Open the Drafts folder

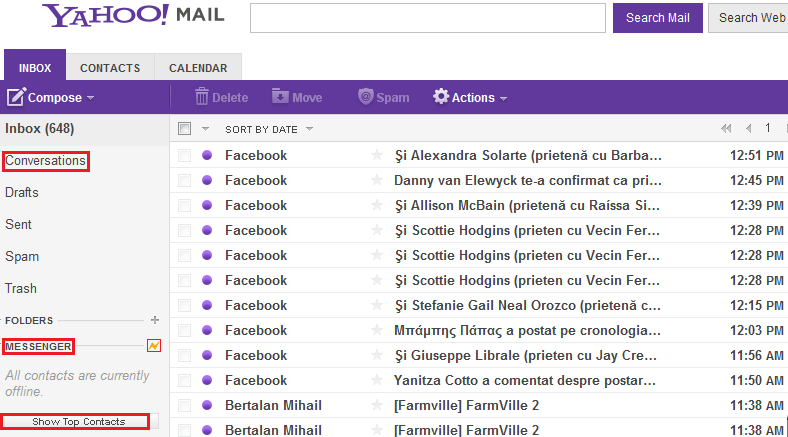click(22, 192)
